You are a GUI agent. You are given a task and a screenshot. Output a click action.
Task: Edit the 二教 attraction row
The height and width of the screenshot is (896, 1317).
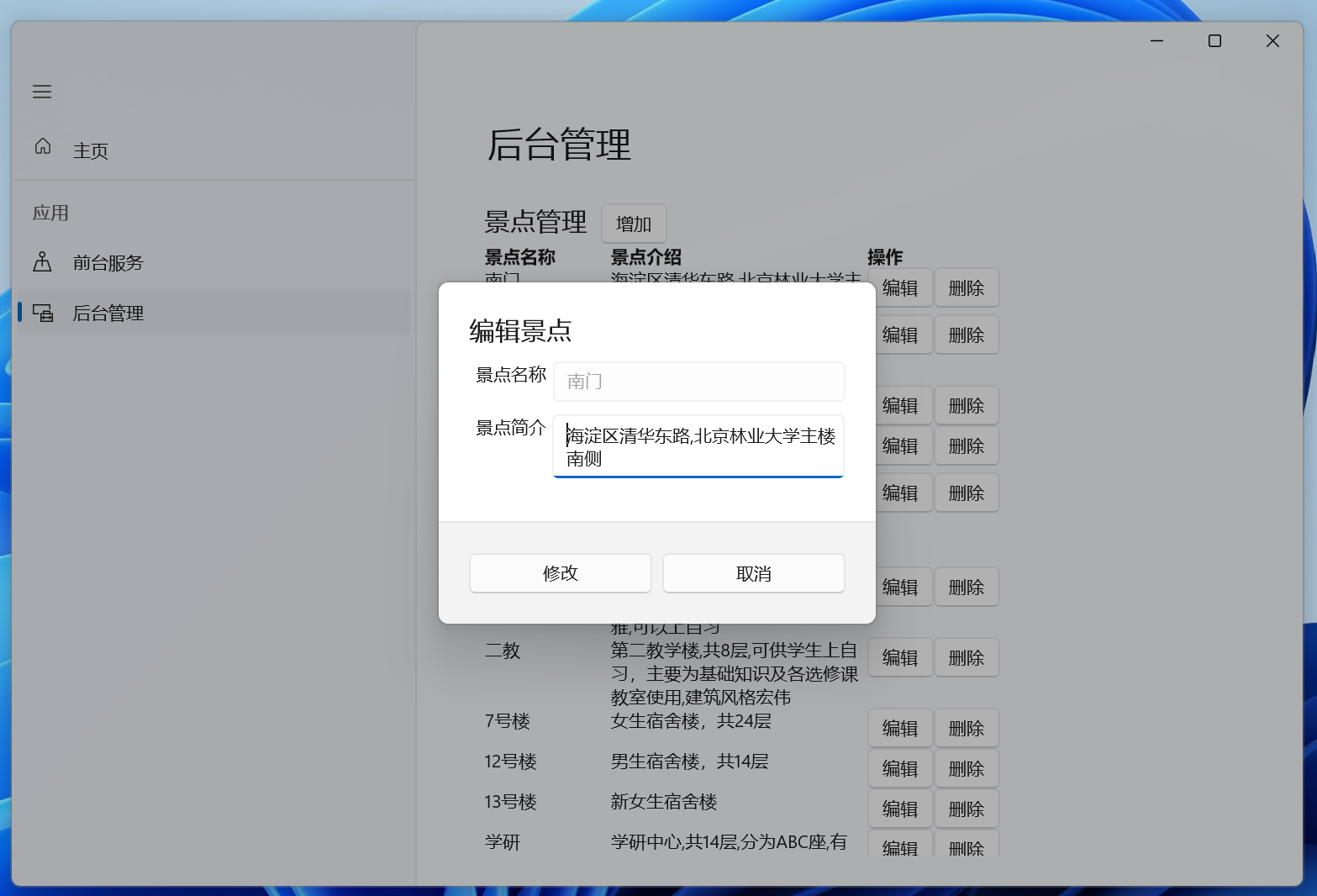tap(900, 658)
